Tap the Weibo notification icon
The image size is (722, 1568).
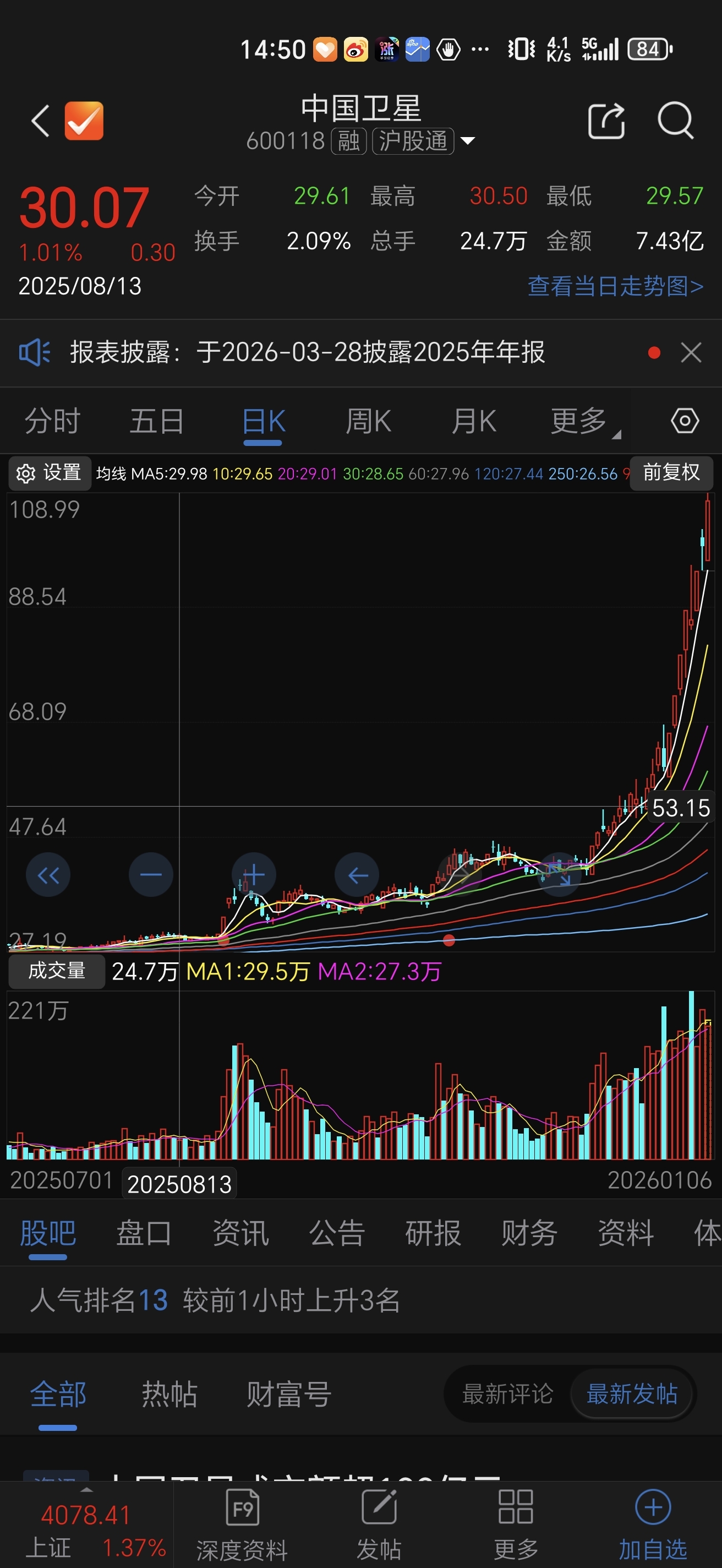[356, 50]
